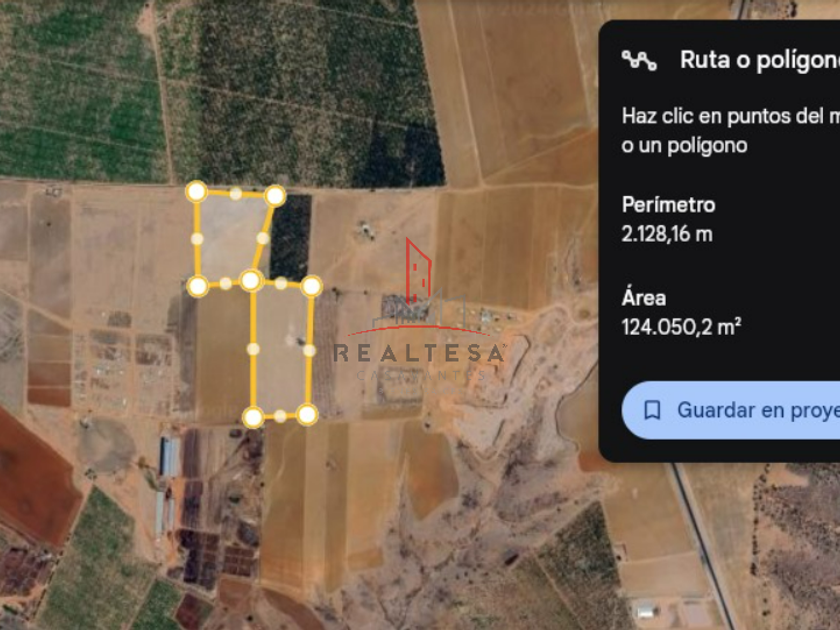Select the center vertex where polygon edges cross

(251, 280)
